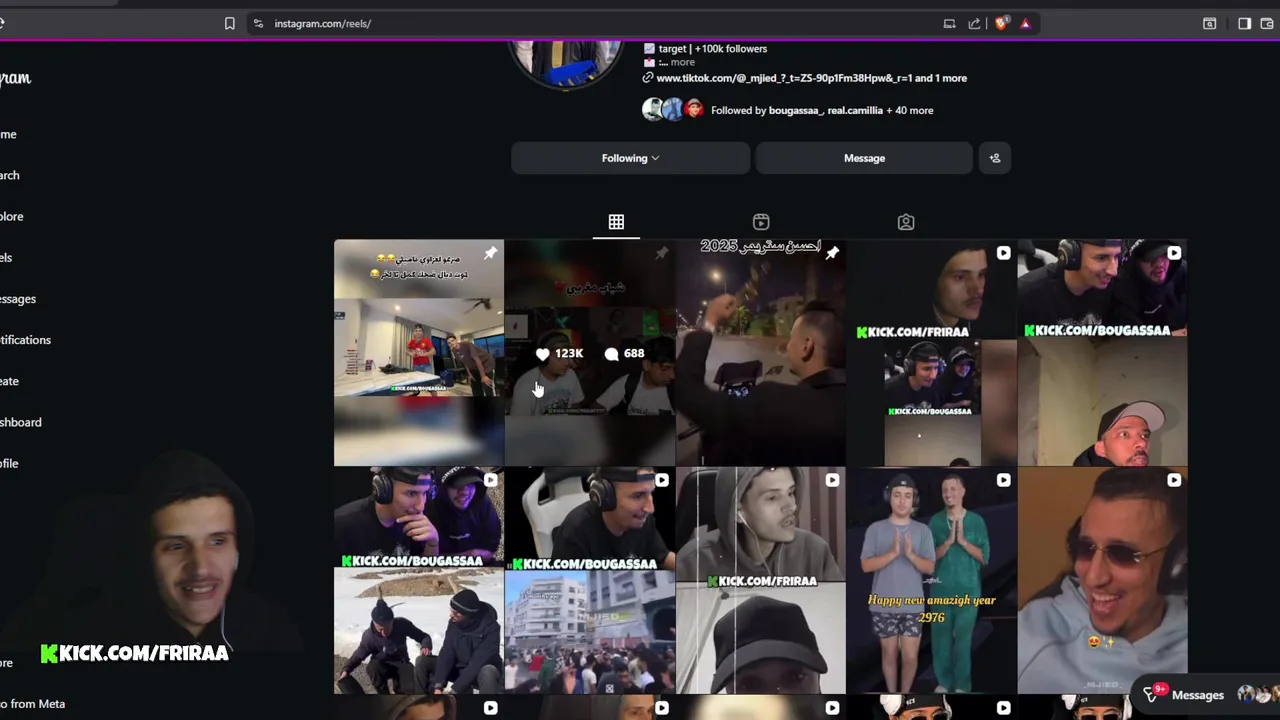This screenshot has height=720, width=1280.
Task: Click 'Also from Meta' in the sidebar
Action: 32,704
